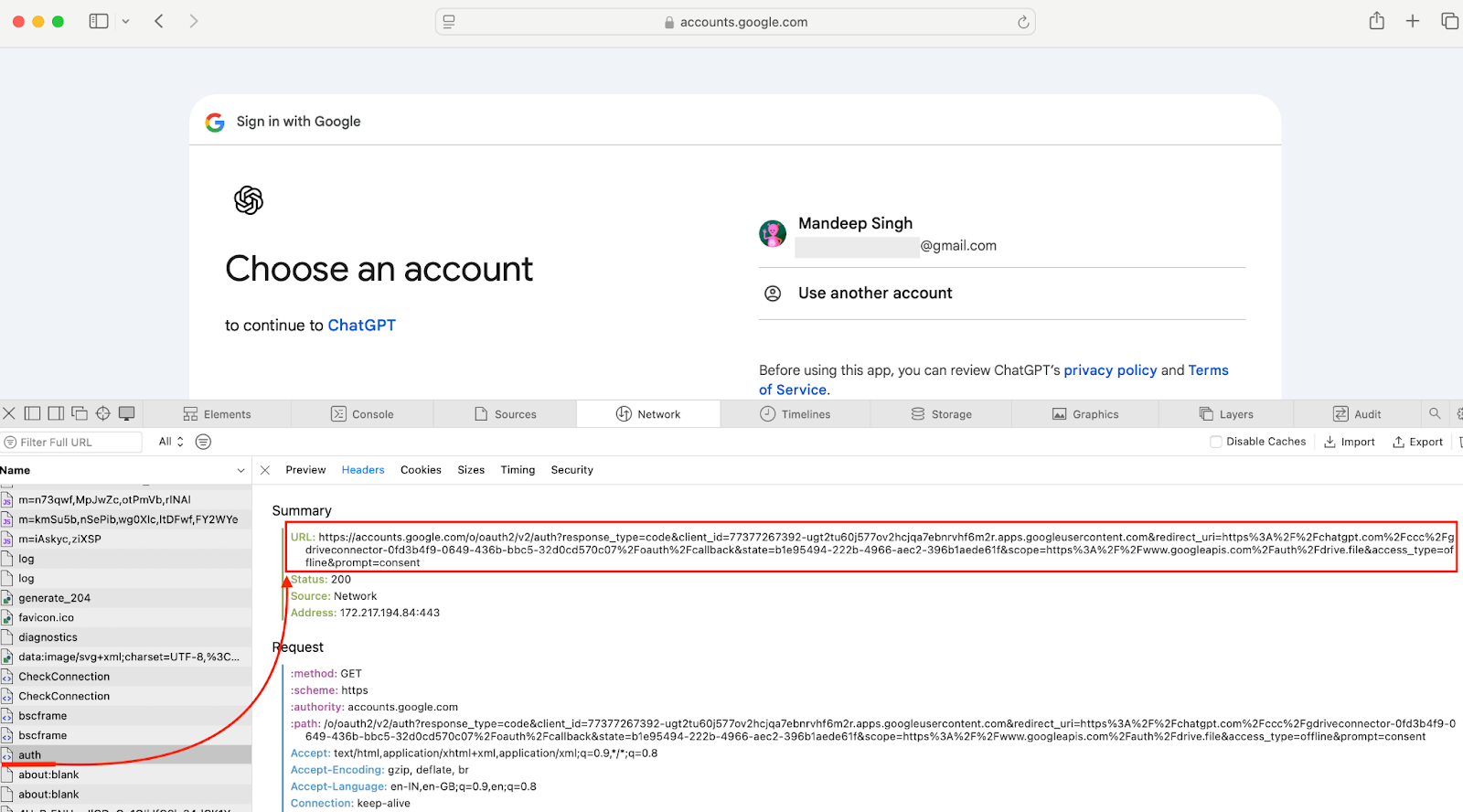
Task: Select the favicon.ico request
Action: (x=125, y=618)
